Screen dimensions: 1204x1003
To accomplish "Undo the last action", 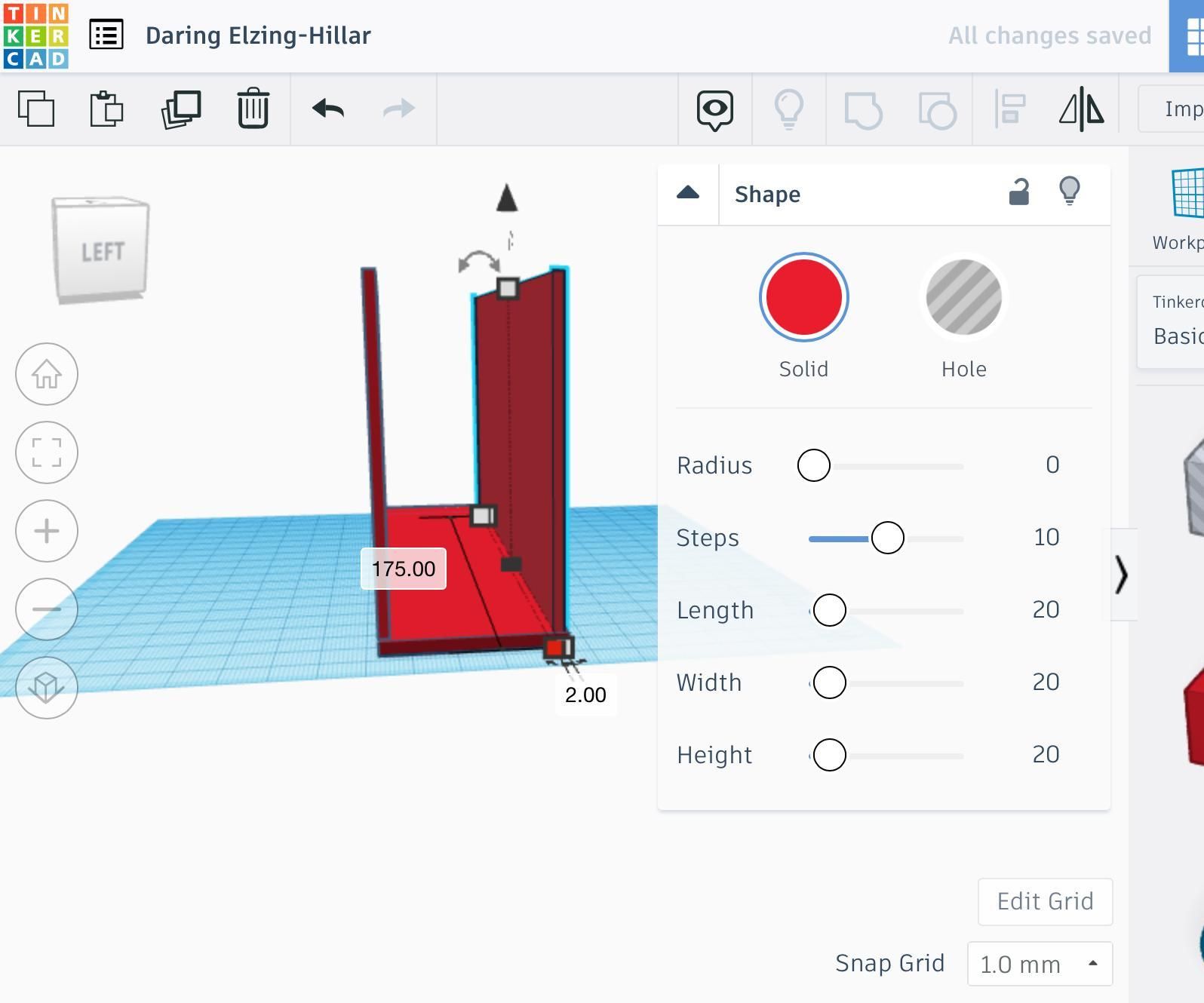I will [x=328, y=109].
